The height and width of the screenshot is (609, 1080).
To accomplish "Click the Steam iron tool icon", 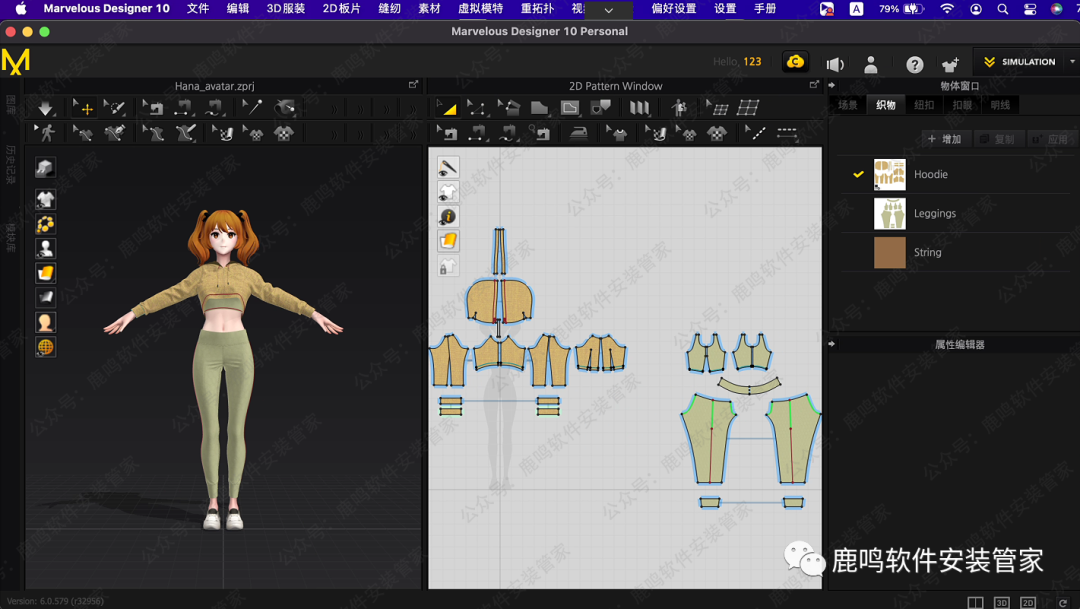I will (x=579, y=133).
